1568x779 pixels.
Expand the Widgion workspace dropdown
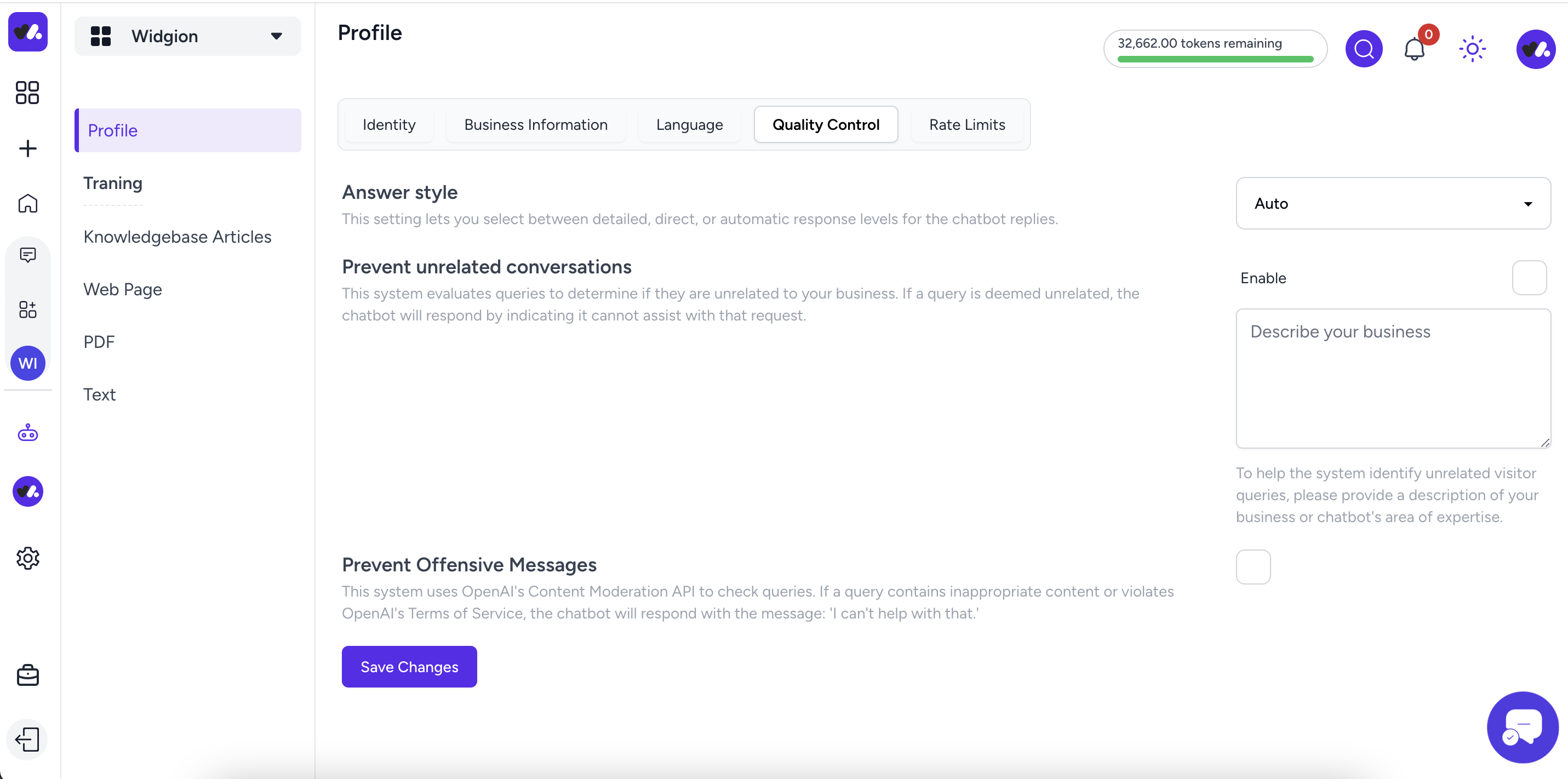tap(187, 36)
